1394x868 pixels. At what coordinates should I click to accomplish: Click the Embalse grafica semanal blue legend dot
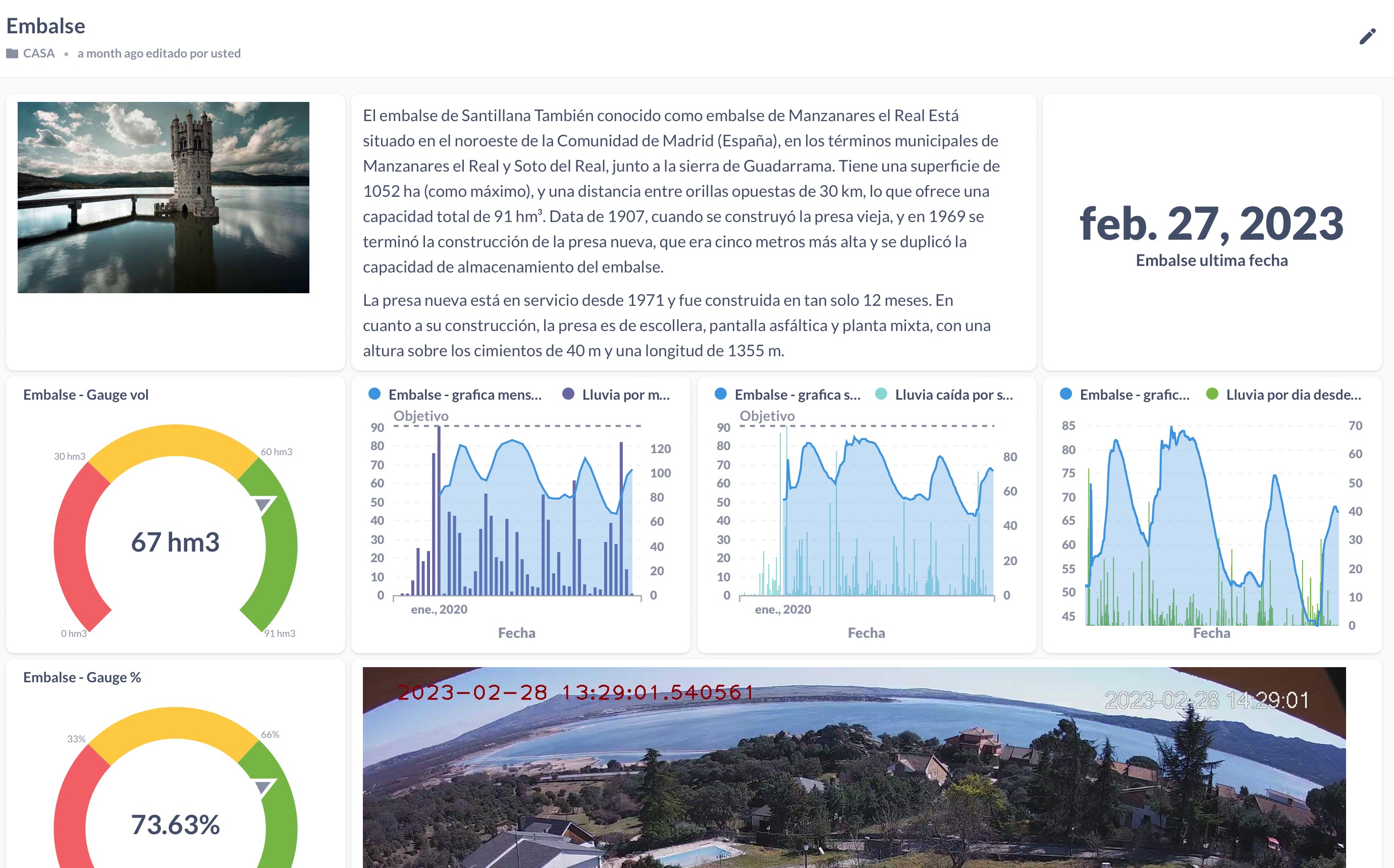pyautogui.click(x=721, y=394)
